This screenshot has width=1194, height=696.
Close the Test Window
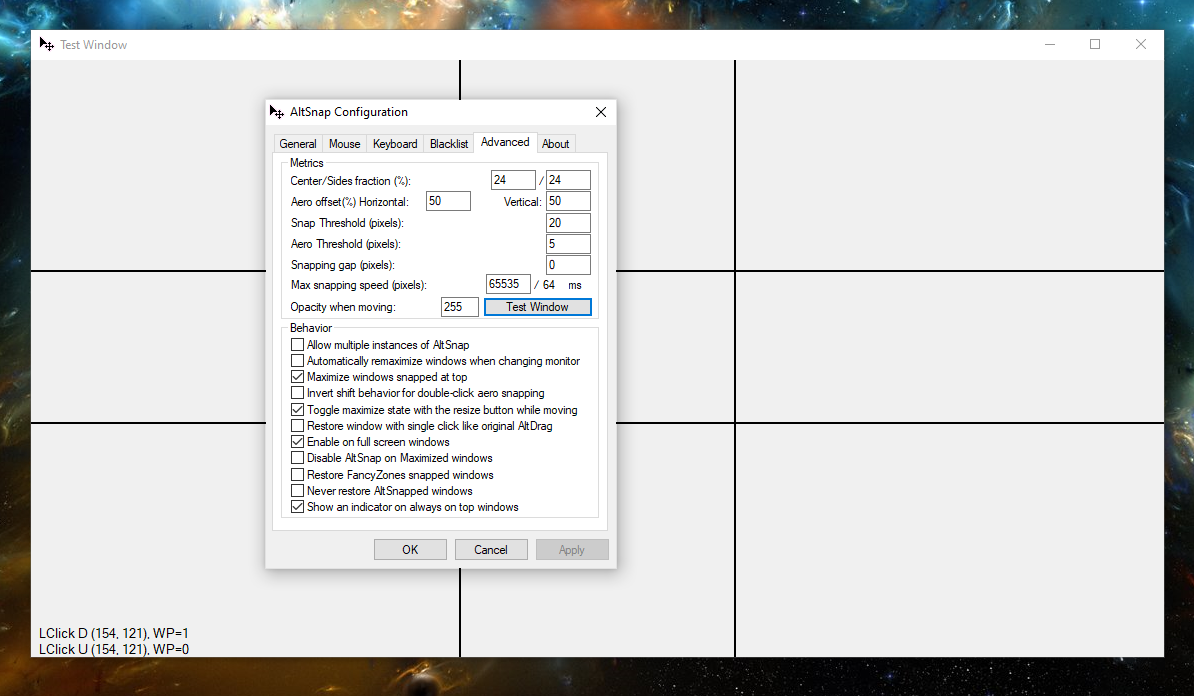tap(1141, 44)
